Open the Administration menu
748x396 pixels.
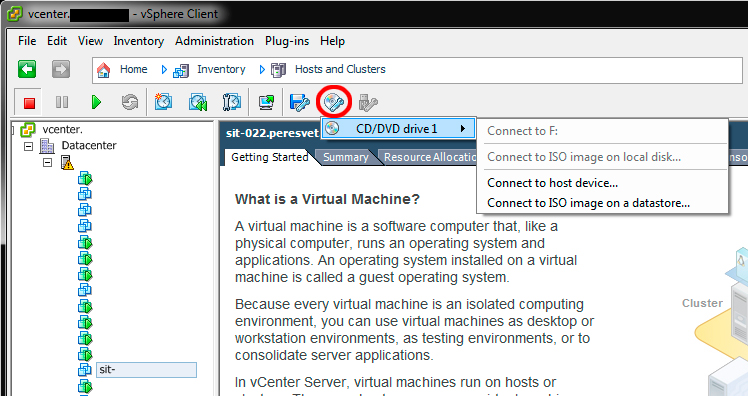(214, 41)
